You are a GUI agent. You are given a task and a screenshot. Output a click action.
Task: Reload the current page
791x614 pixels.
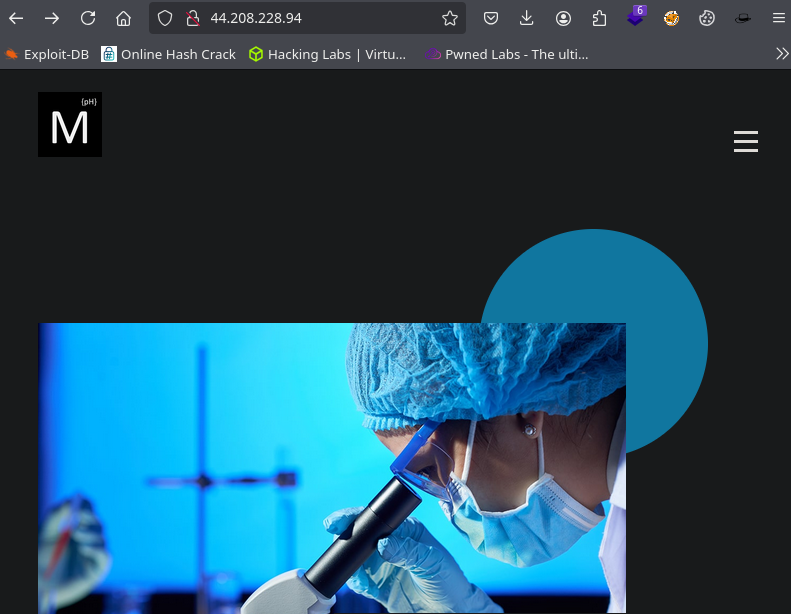pos(88,18)
